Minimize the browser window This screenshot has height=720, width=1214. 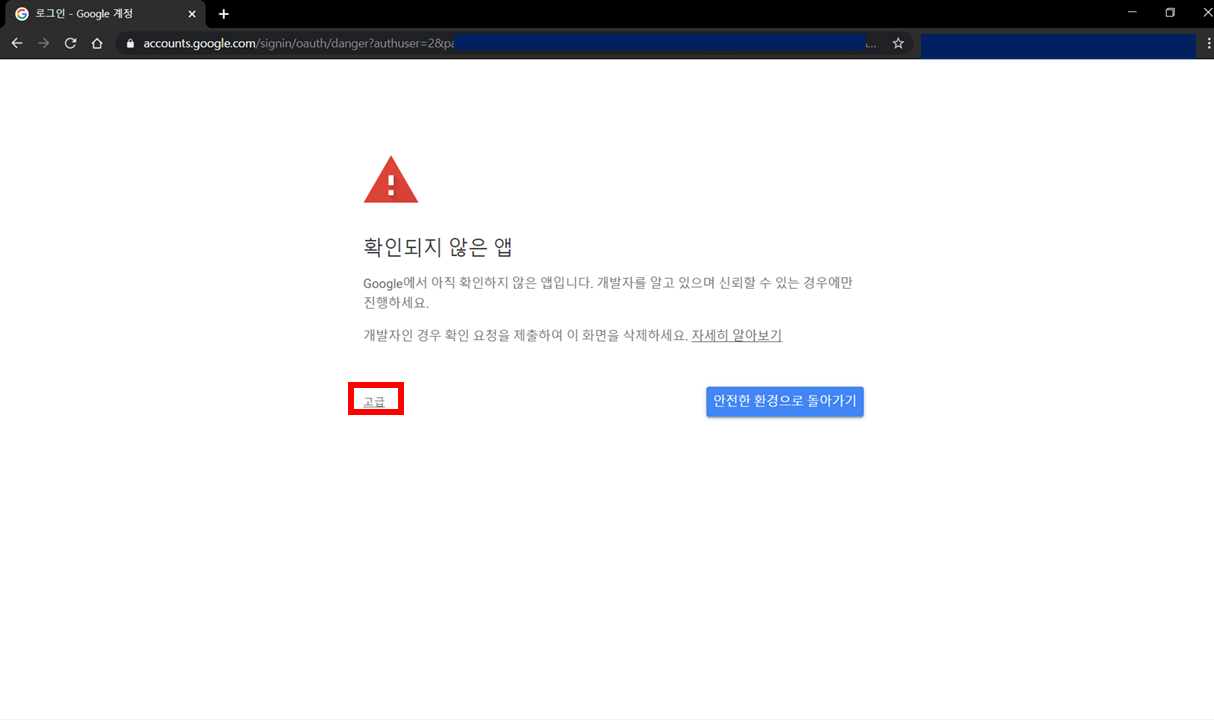point(1132,12)
